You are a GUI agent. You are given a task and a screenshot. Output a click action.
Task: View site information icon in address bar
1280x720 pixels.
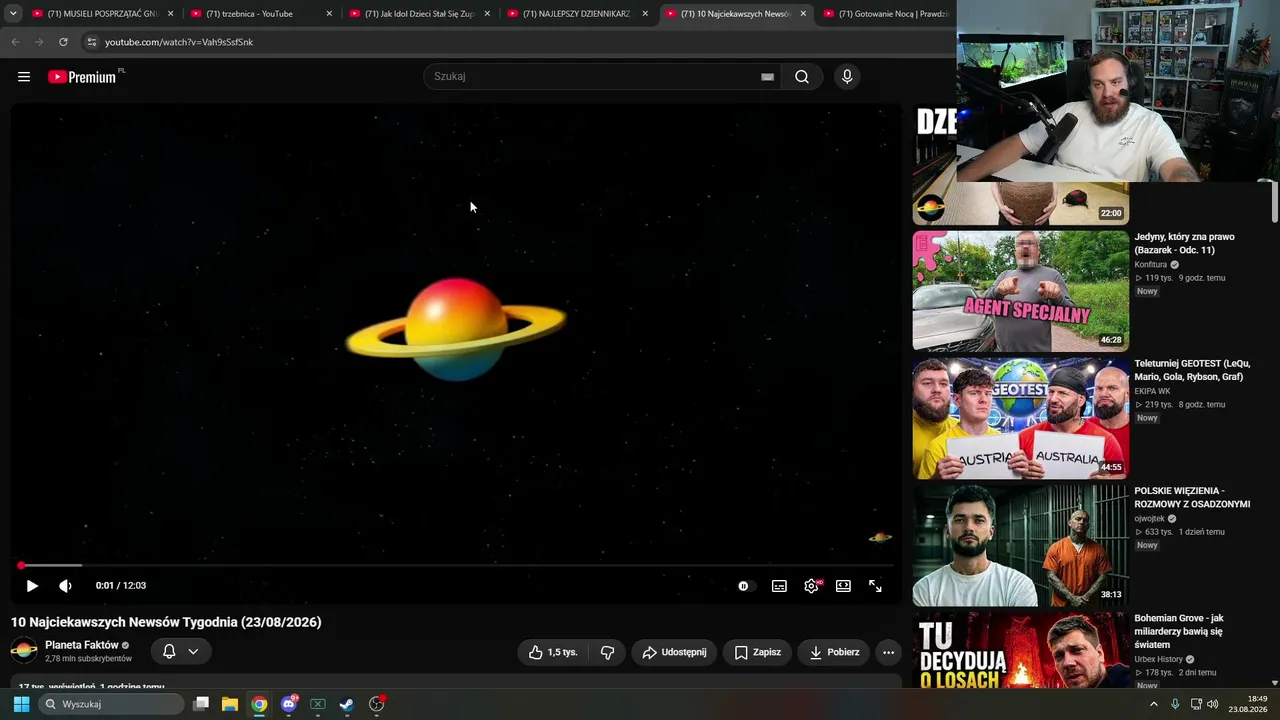91,42
